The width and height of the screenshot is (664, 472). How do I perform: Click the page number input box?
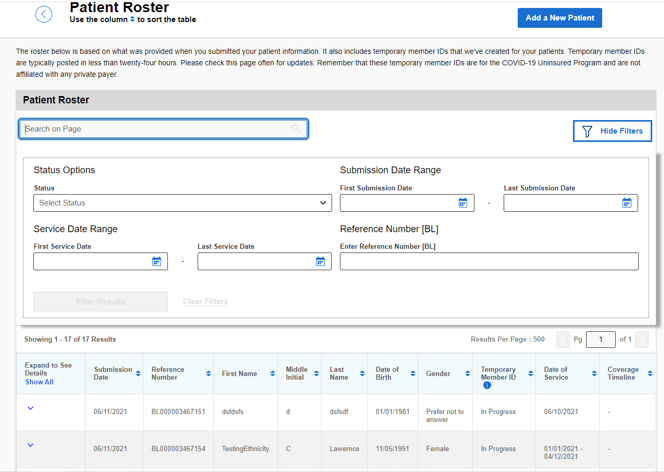tap(600, 340)
